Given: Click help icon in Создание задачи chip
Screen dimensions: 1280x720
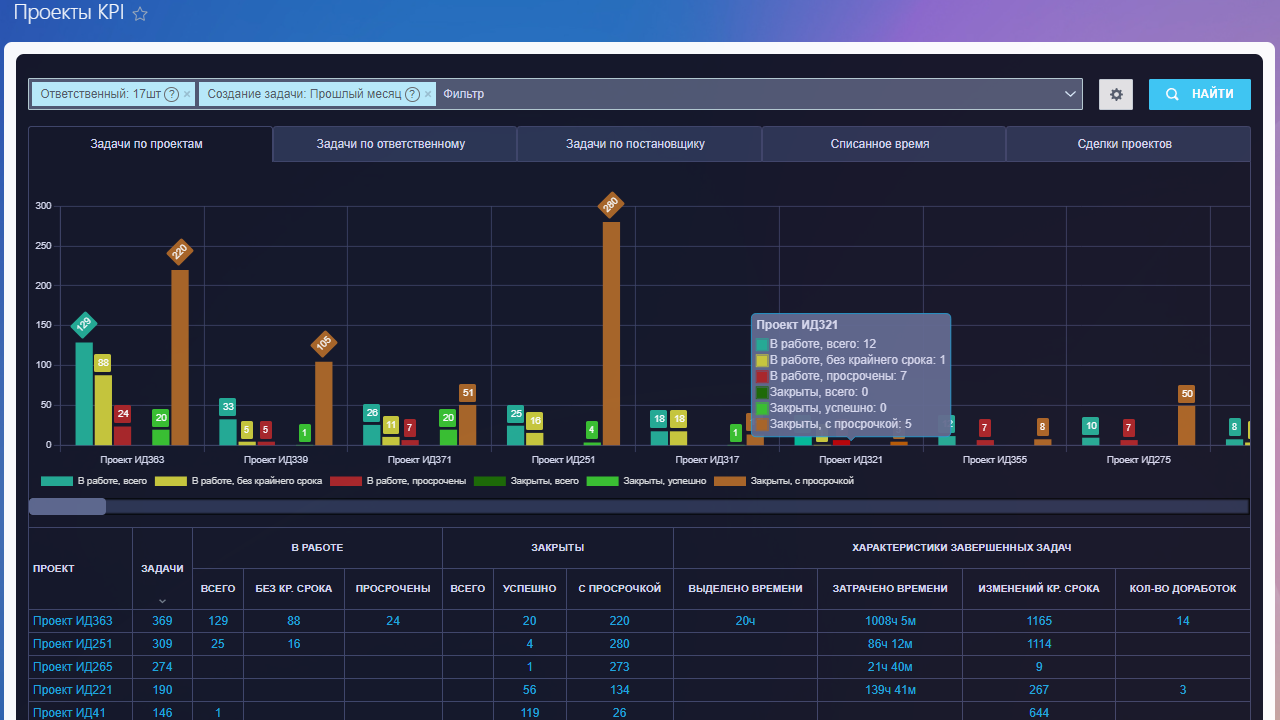Looking at the screenshot, I should click(412, 94).
